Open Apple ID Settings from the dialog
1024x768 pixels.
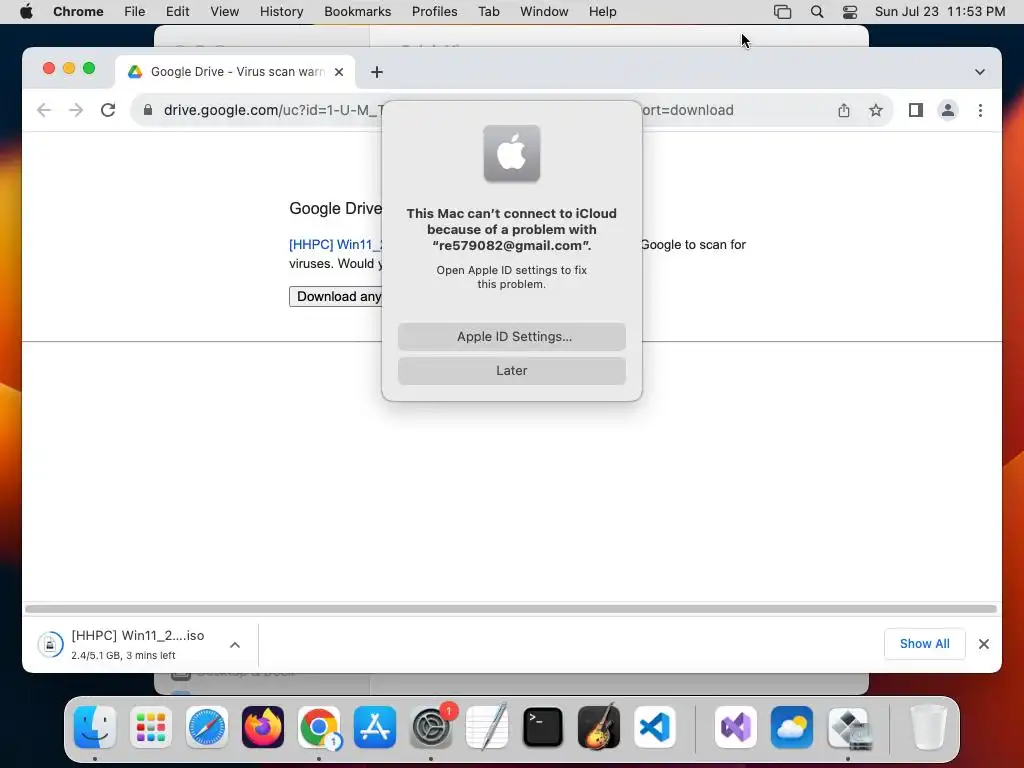(511, 336)
